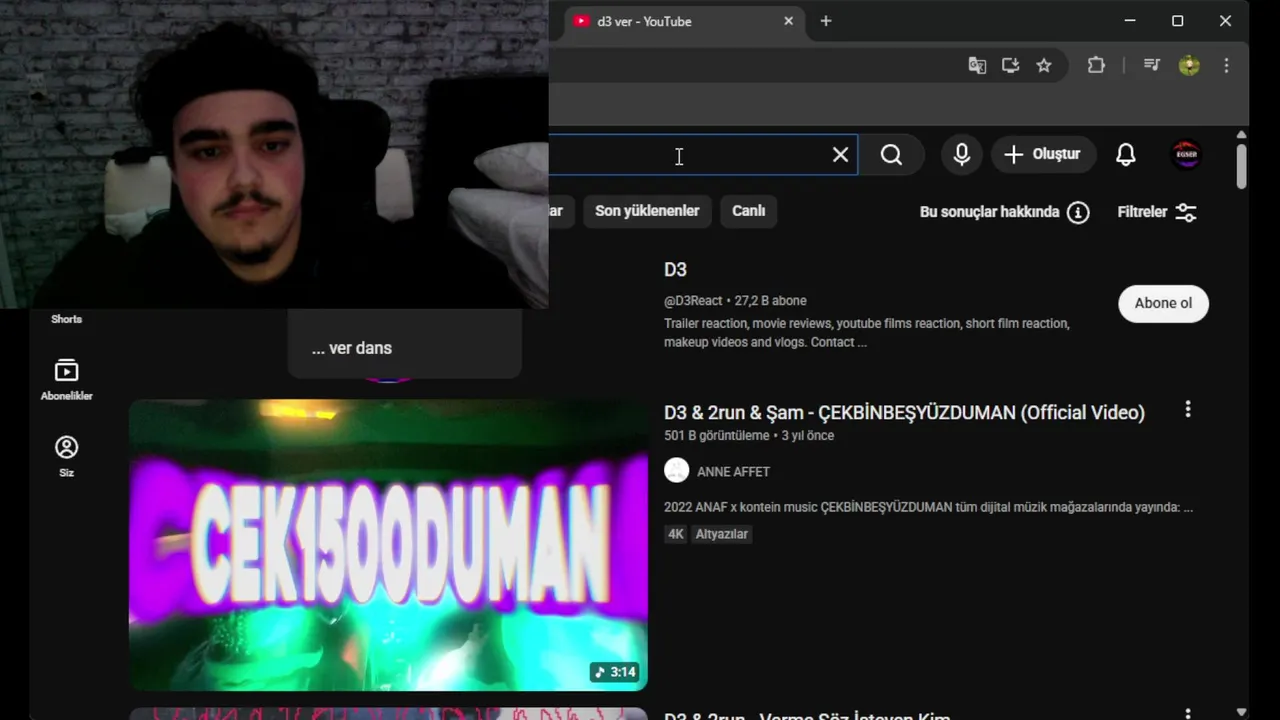The width and height of the screenshot is (1280, 720).
Task: Subscribe to D3 with Abone ol
Action: click(x=1163, y=303)
